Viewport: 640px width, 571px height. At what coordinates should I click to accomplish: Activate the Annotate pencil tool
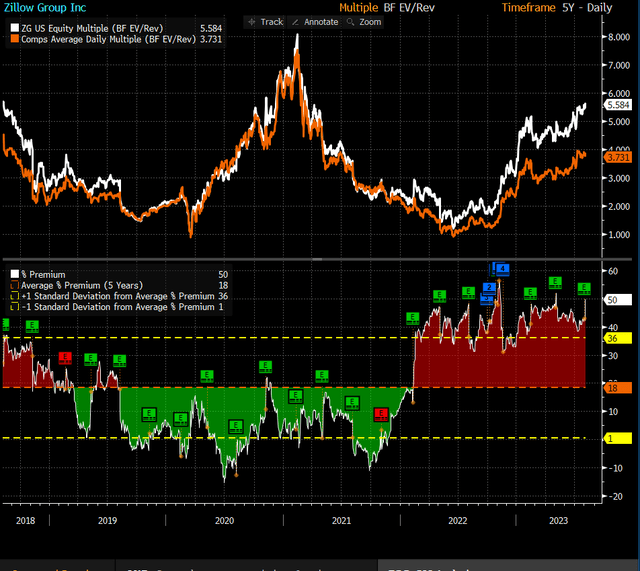[316, 22]
